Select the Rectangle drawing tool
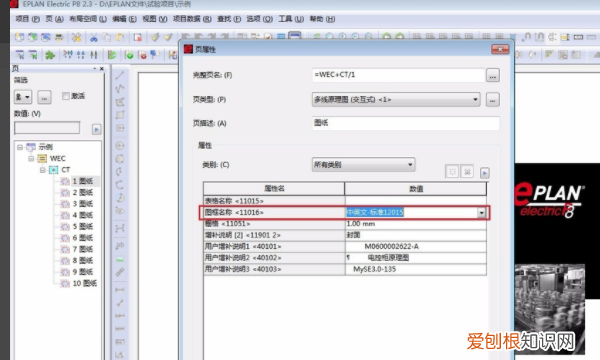This screenshot has height=360, width=600. click(120, 114)
